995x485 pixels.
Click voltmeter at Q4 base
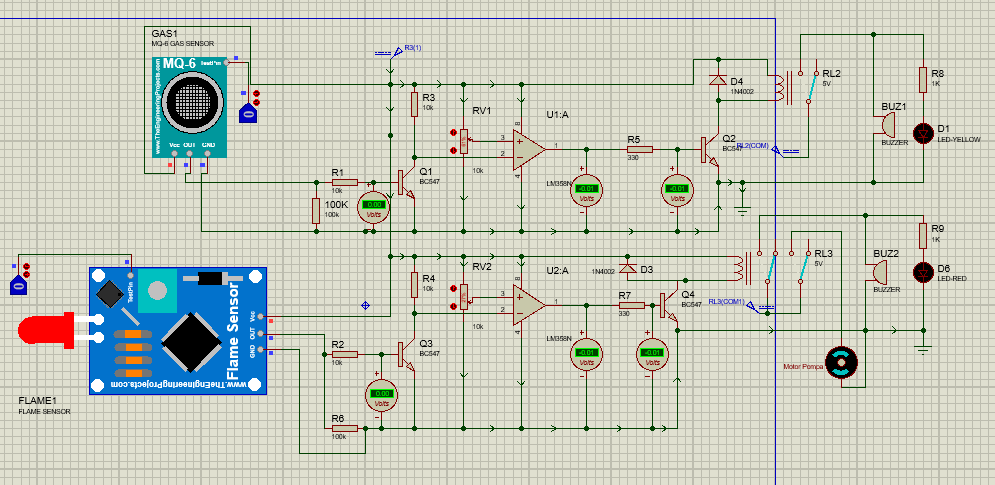652,354
